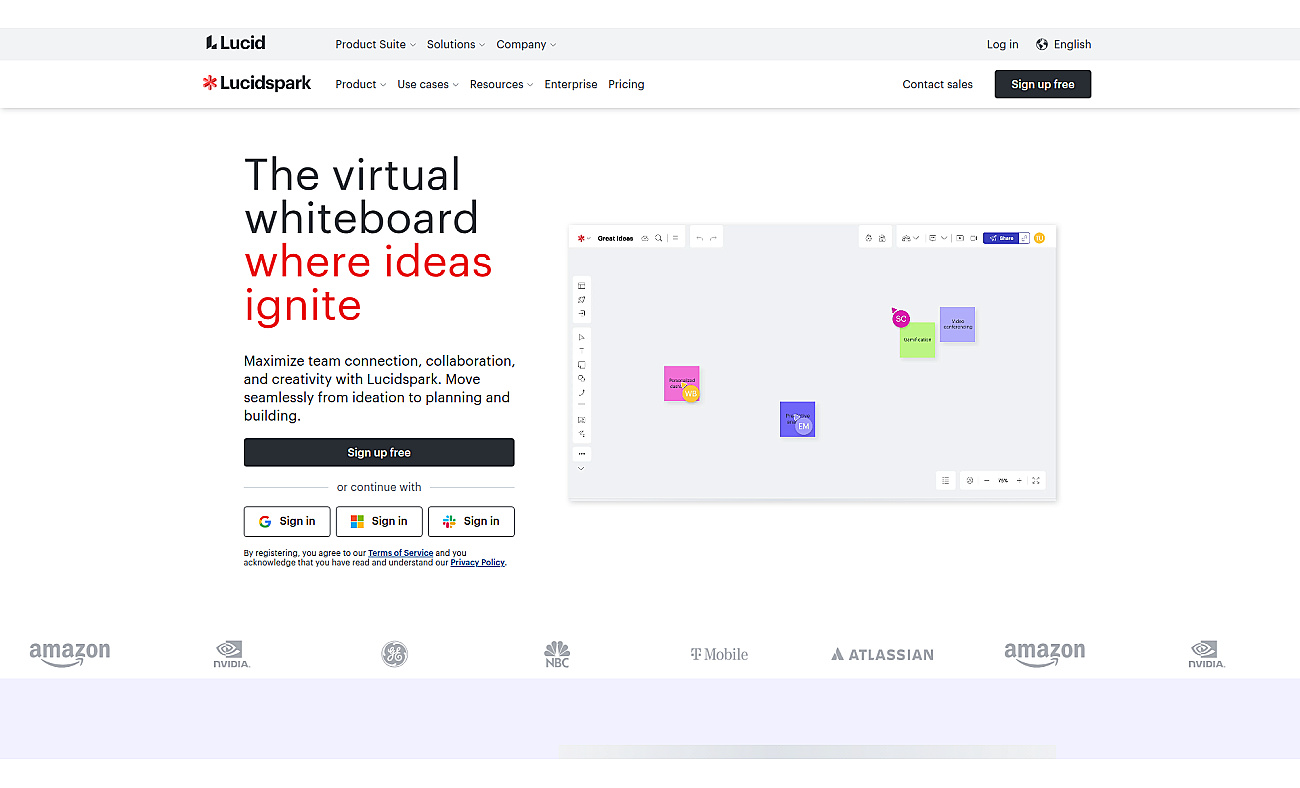Open the Resources menu
Image resolution: width=1300 pixels, height=788 pixels.
coord(501,84)
